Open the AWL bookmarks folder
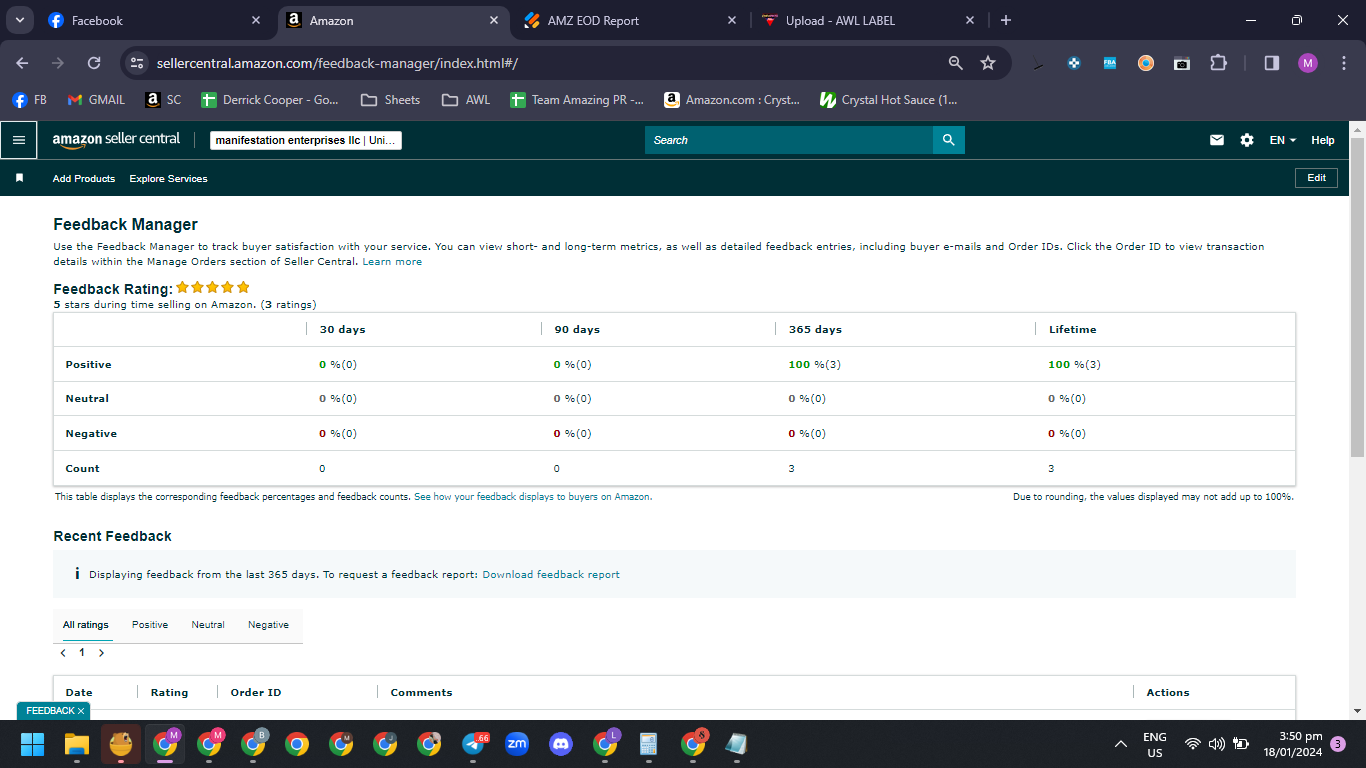 (x=466, y=100)
